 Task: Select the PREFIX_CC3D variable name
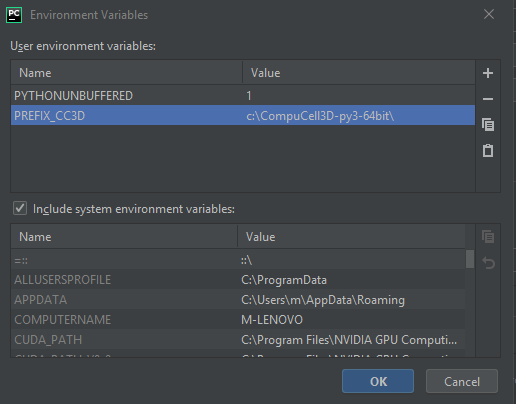[50, 116]
